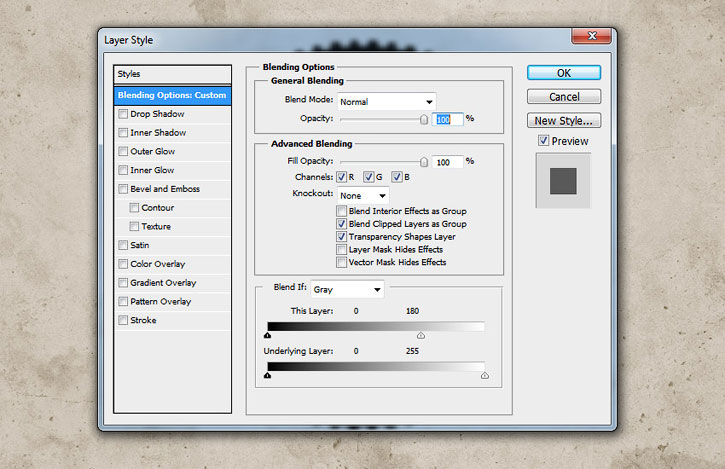
Task: Select Blending Options: Custom entry
Action: point(172,95)
